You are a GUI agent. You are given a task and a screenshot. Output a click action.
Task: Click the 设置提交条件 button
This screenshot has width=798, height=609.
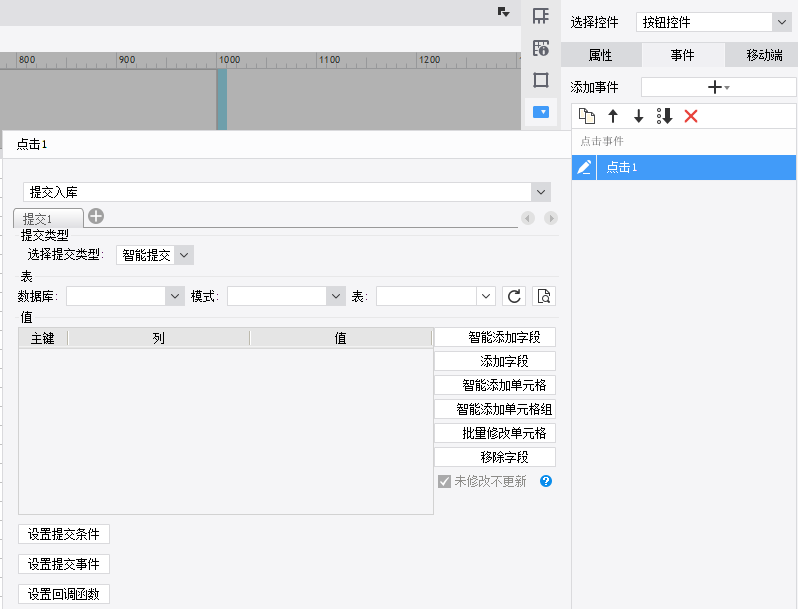point(64,534)
